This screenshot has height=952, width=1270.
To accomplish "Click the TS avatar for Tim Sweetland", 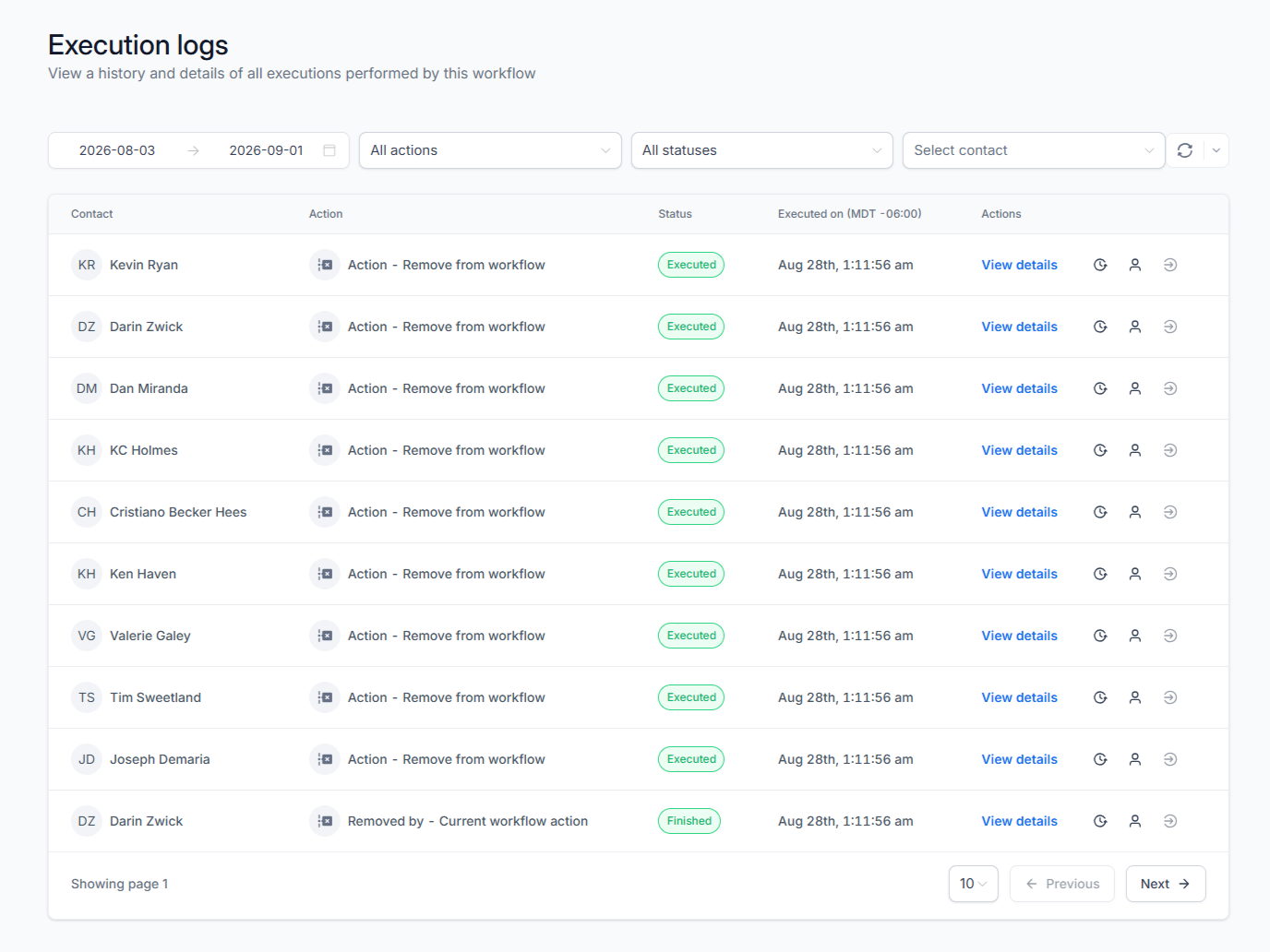I will point(87,697).
